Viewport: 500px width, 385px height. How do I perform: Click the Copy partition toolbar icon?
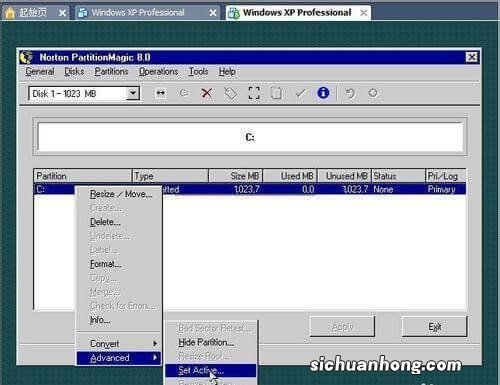click(276, 93)
